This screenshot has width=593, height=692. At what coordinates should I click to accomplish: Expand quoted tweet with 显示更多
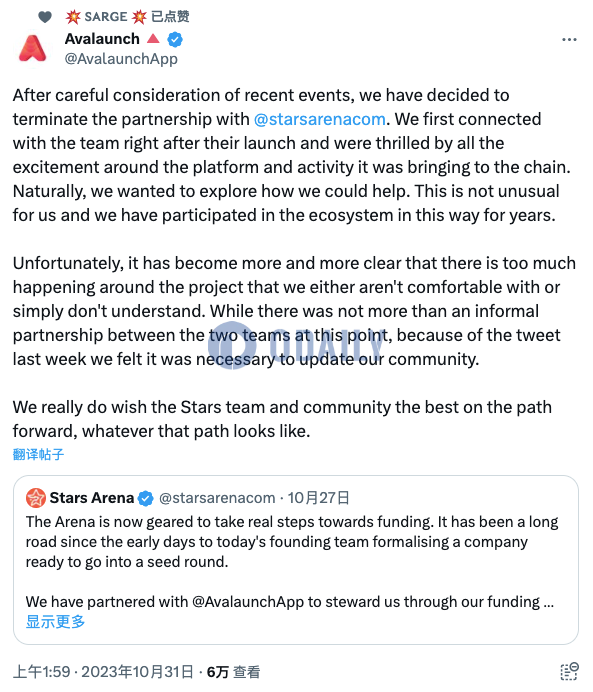click(55, 621)
